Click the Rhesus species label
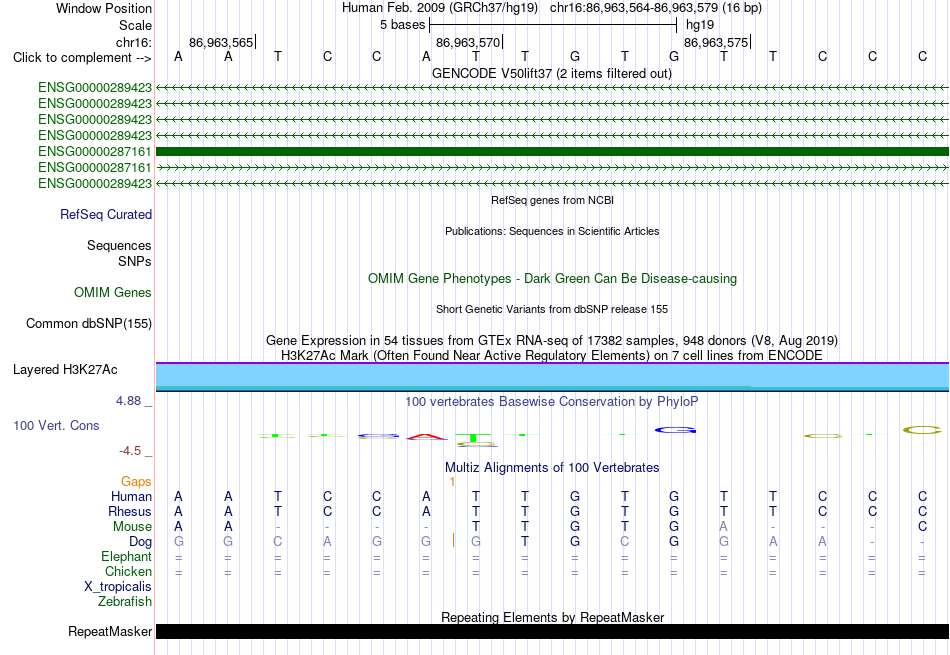 coord(130,511)
